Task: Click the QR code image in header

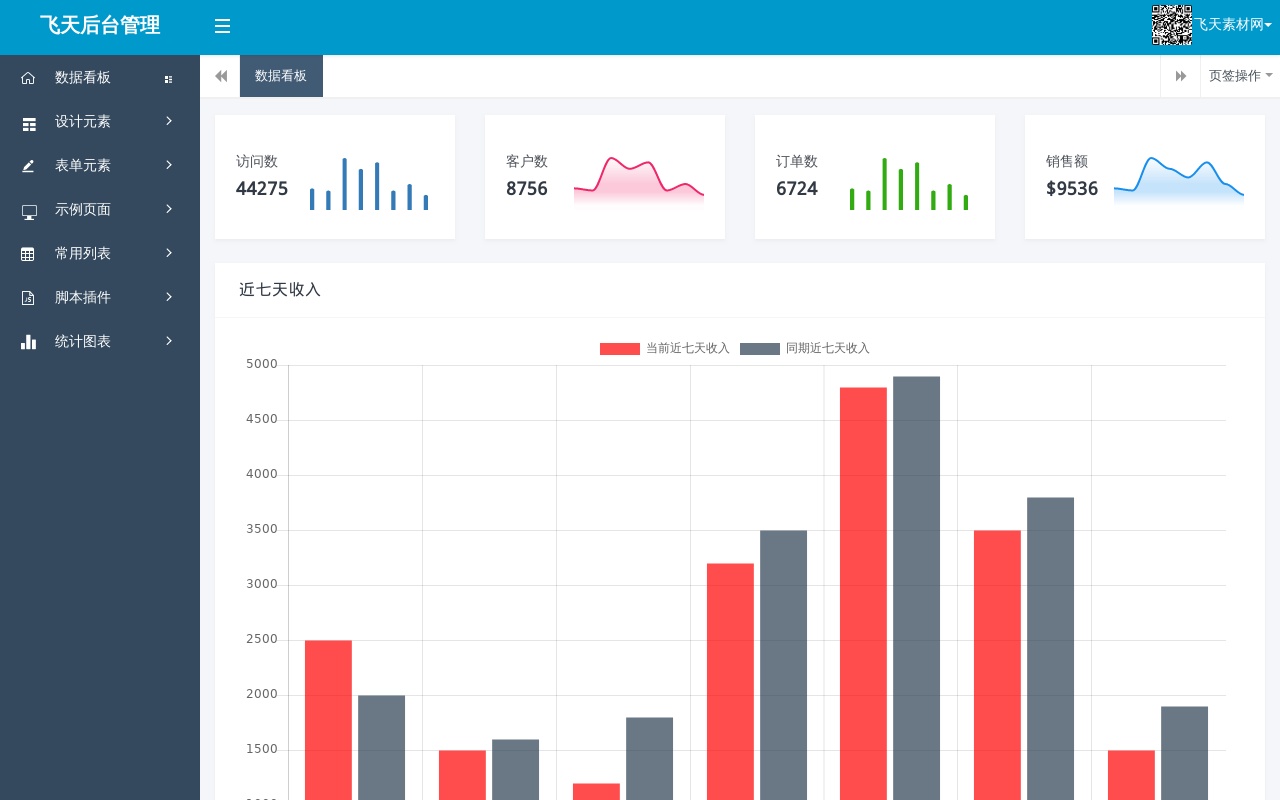Action: (x=1171, y=25)
